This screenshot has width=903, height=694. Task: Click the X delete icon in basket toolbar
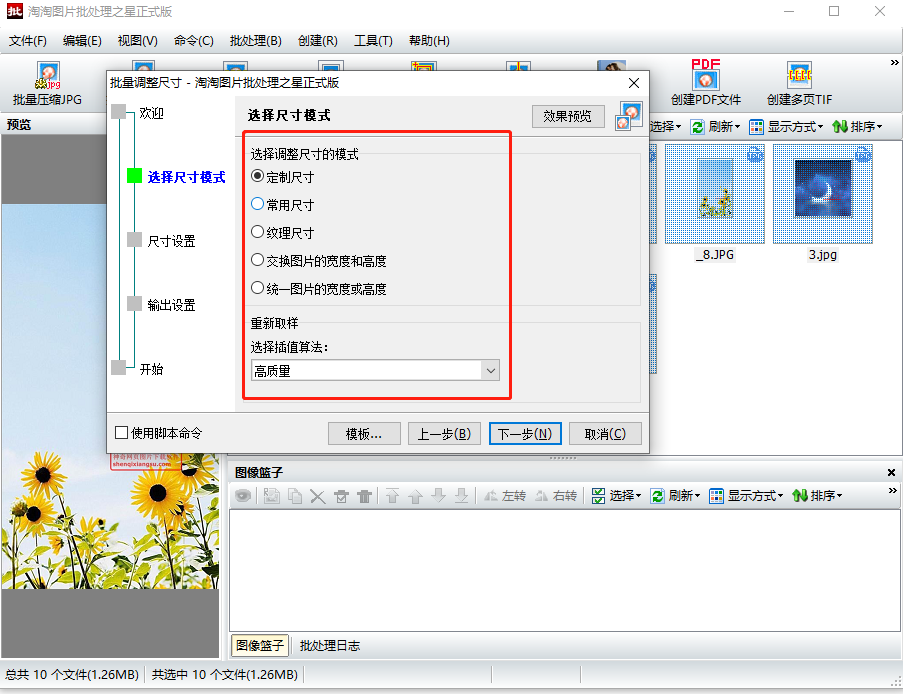318,496
